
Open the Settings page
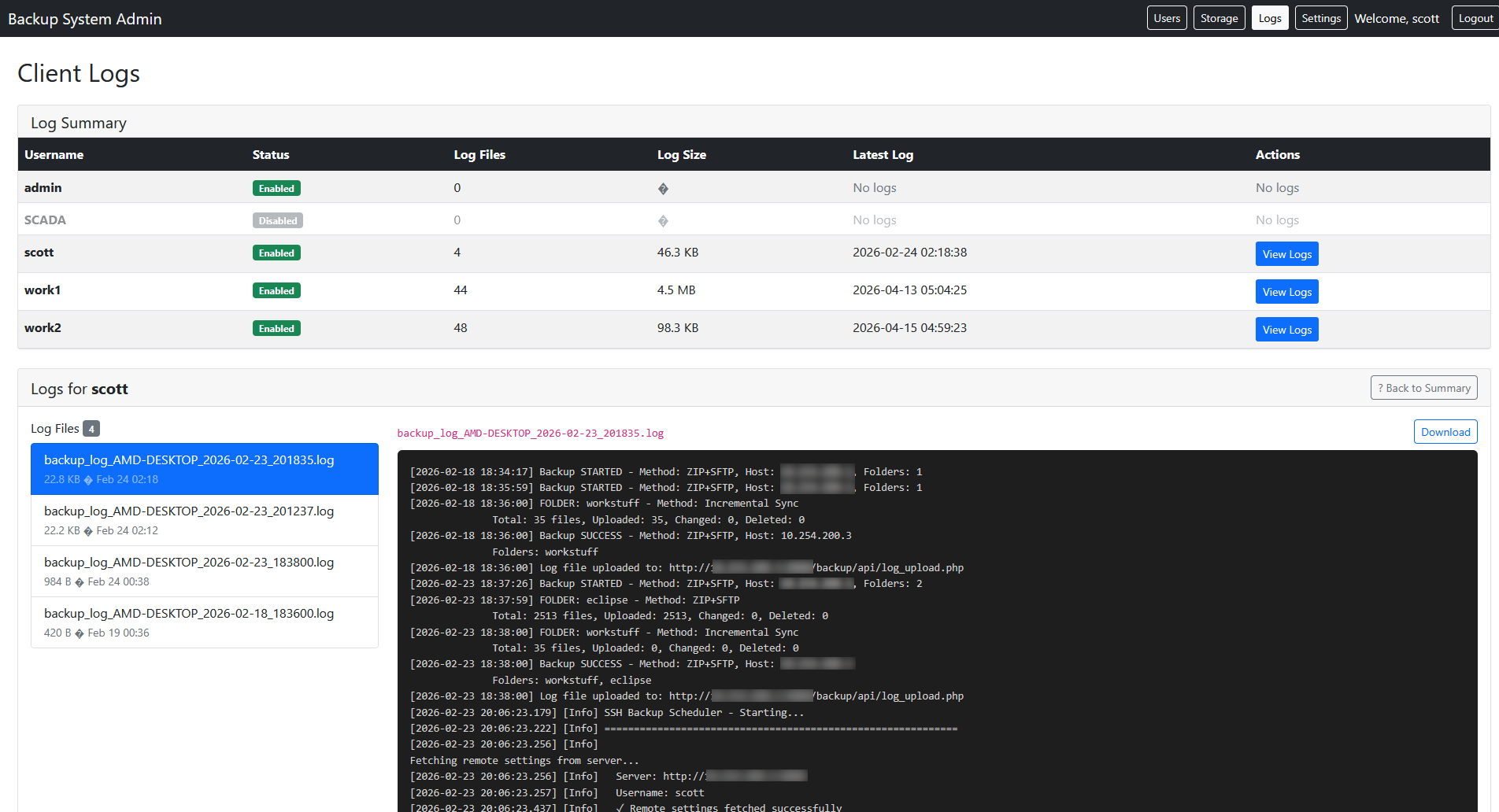(1321, 18)
